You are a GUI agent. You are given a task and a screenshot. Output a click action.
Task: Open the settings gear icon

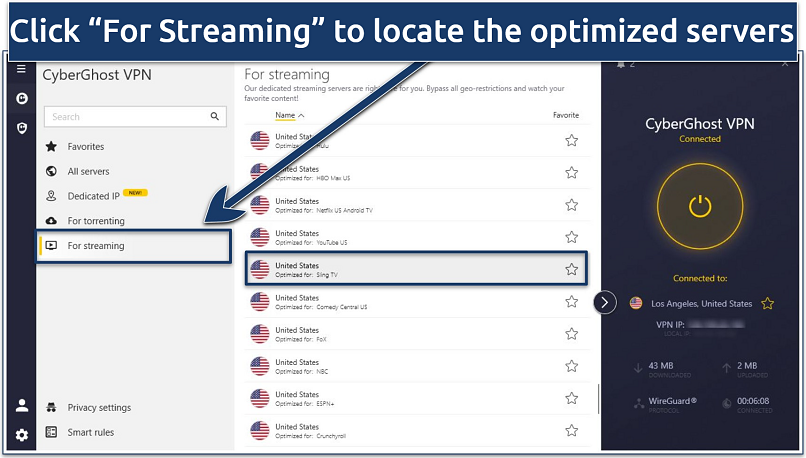point(21,435)
